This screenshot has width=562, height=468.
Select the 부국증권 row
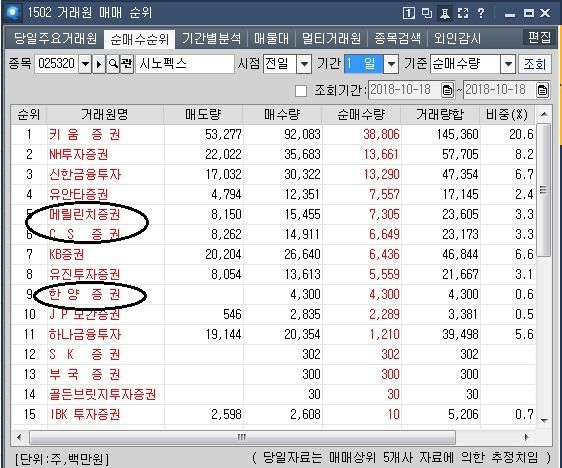click(273, 375)
